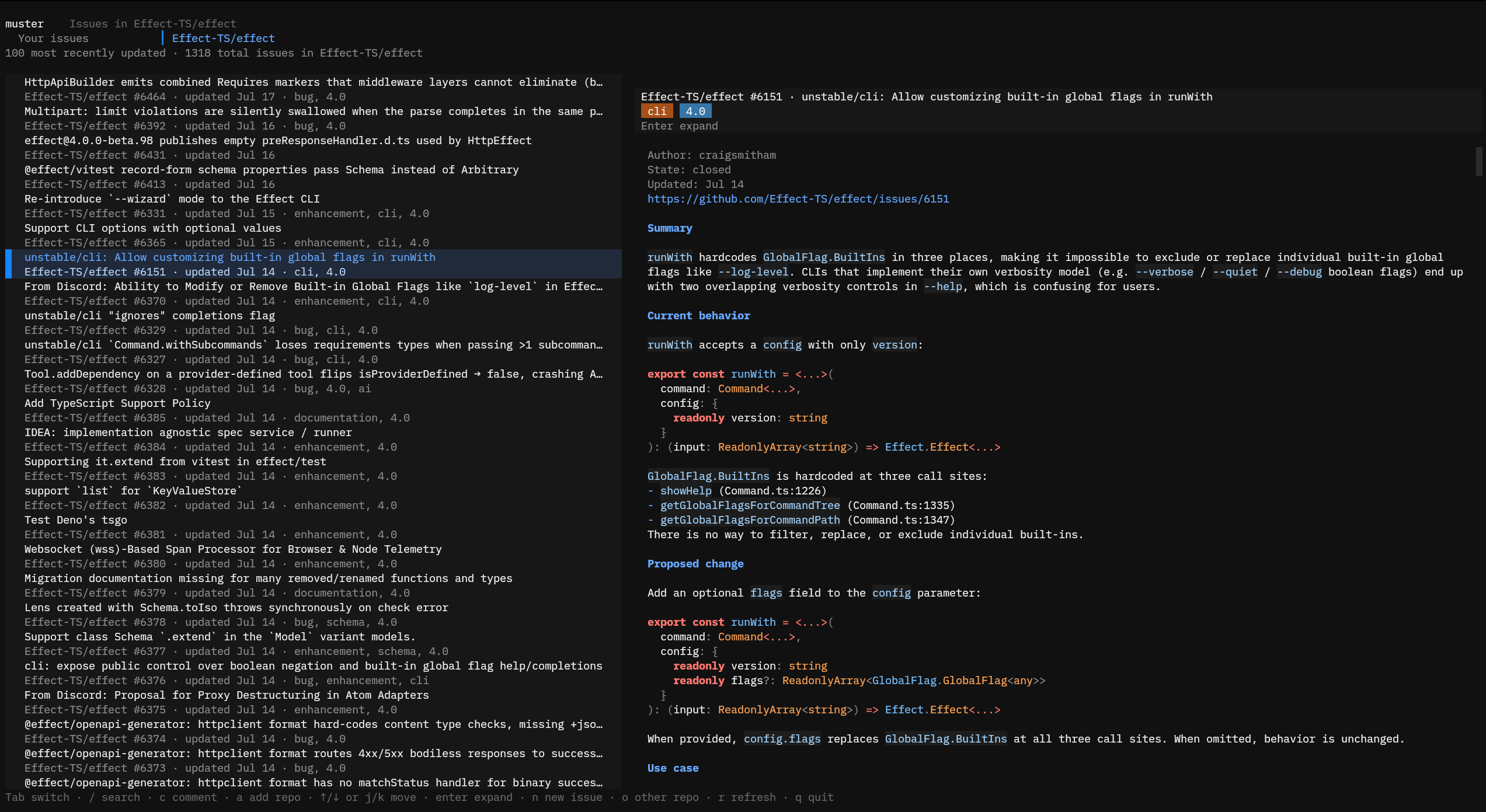1486x812 pixels.
Task: Select Support class Schema .extend issue
Action: [x=314, y=644]
